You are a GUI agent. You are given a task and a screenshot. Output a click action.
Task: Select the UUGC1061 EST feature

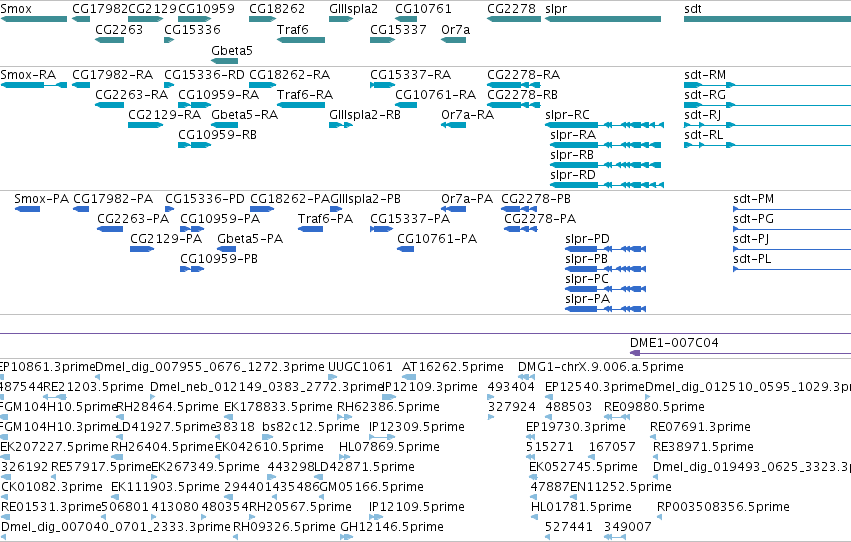pyautogui.click(x=333, y=377)
